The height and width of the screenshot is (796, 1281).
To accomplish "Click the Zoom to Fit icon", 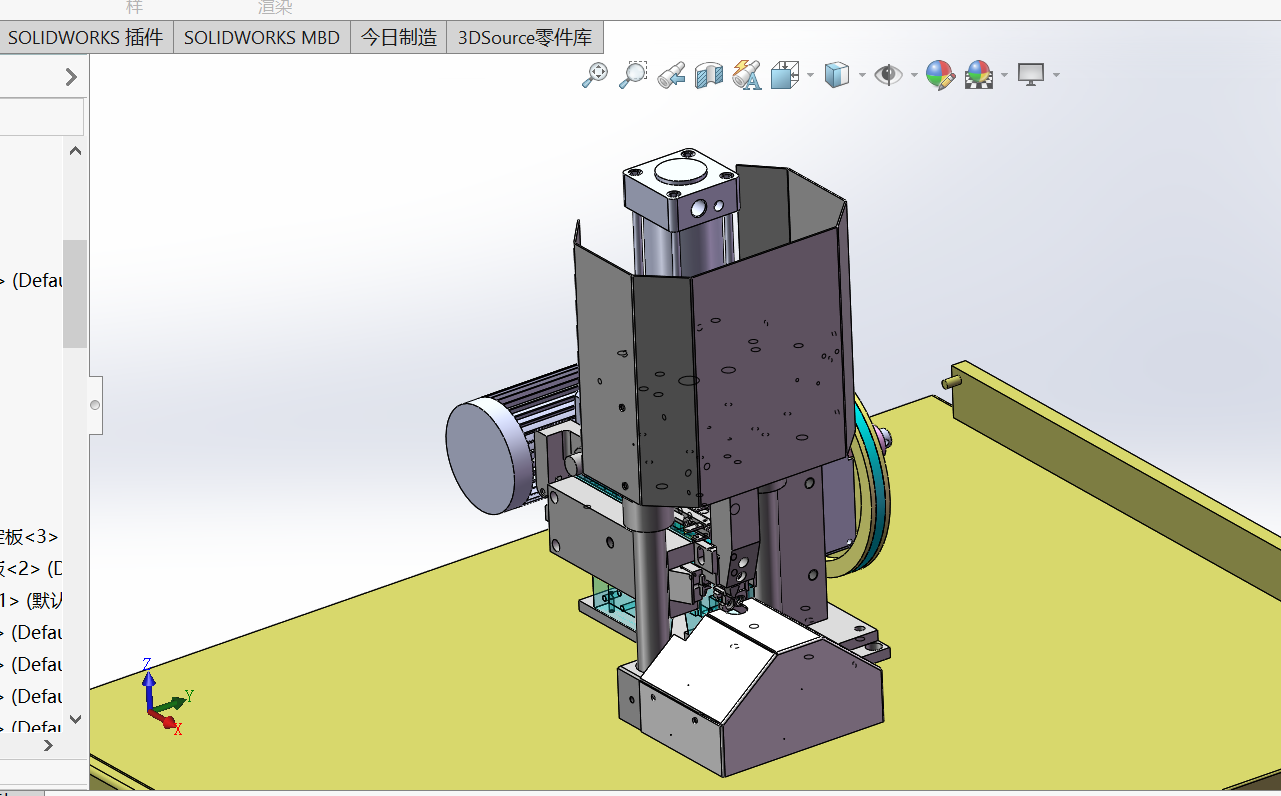I will (595, 75).
